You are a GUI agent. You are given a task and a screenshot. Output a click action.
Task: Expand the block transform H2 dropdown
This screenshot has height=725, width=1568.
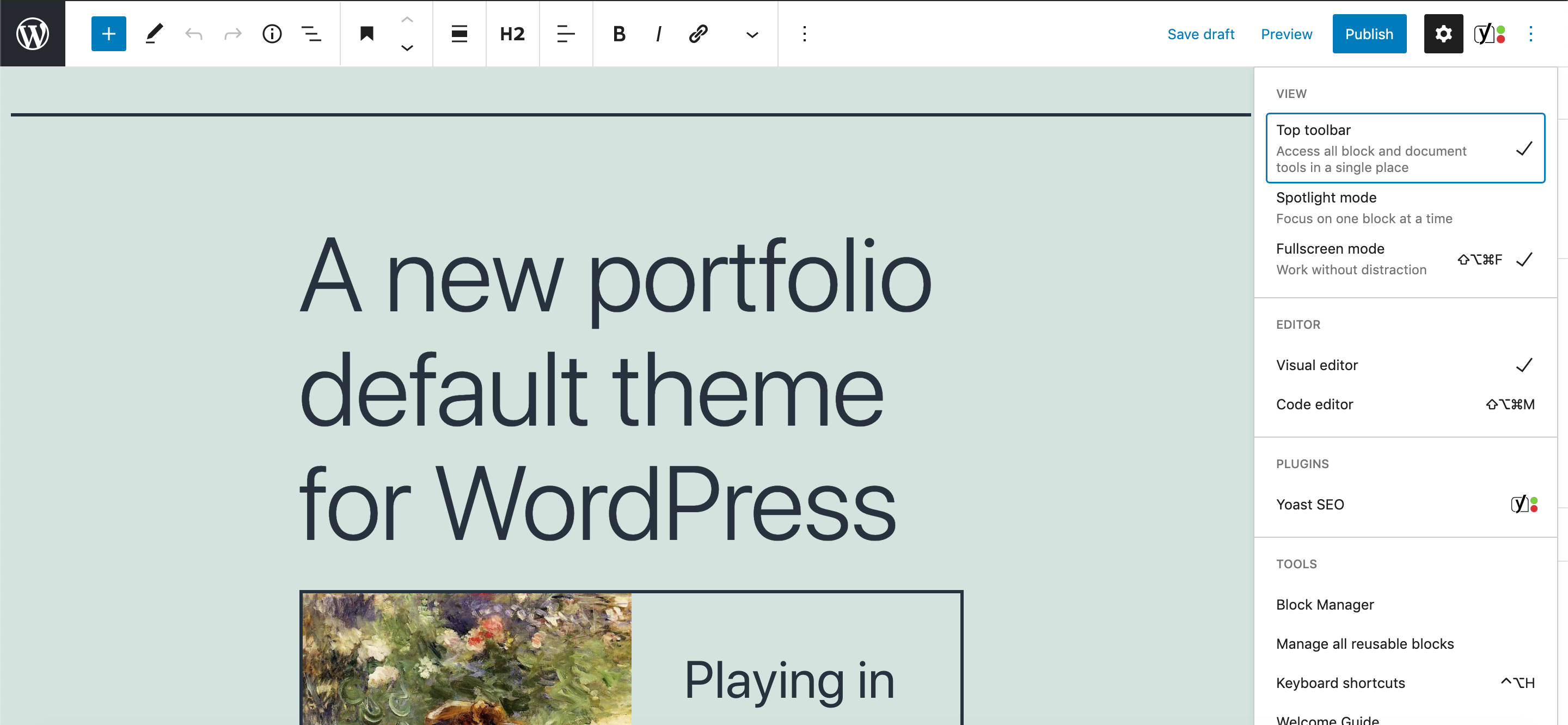[x=510, y=33]
